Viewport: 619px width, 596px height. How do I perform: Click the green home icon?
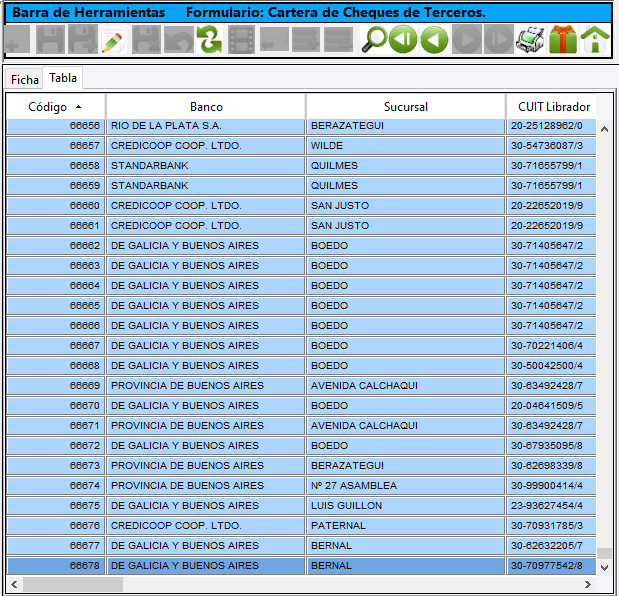595,39
